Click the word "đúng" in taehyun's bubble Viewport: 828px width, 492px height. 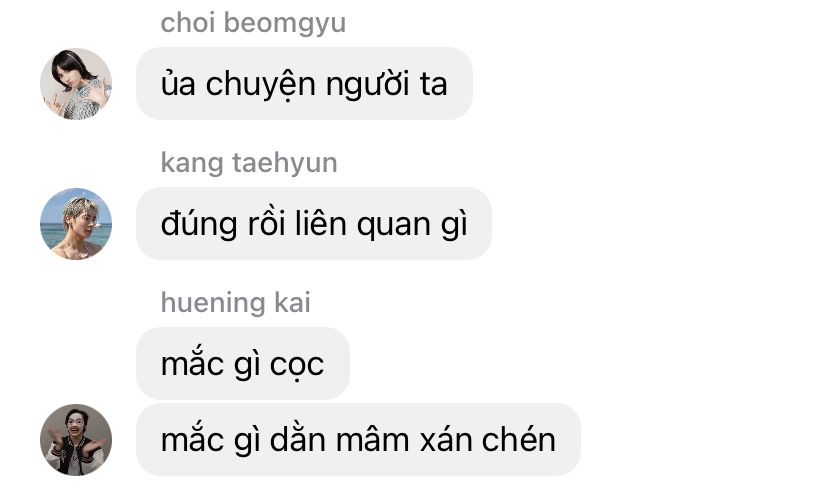[199, 224]
